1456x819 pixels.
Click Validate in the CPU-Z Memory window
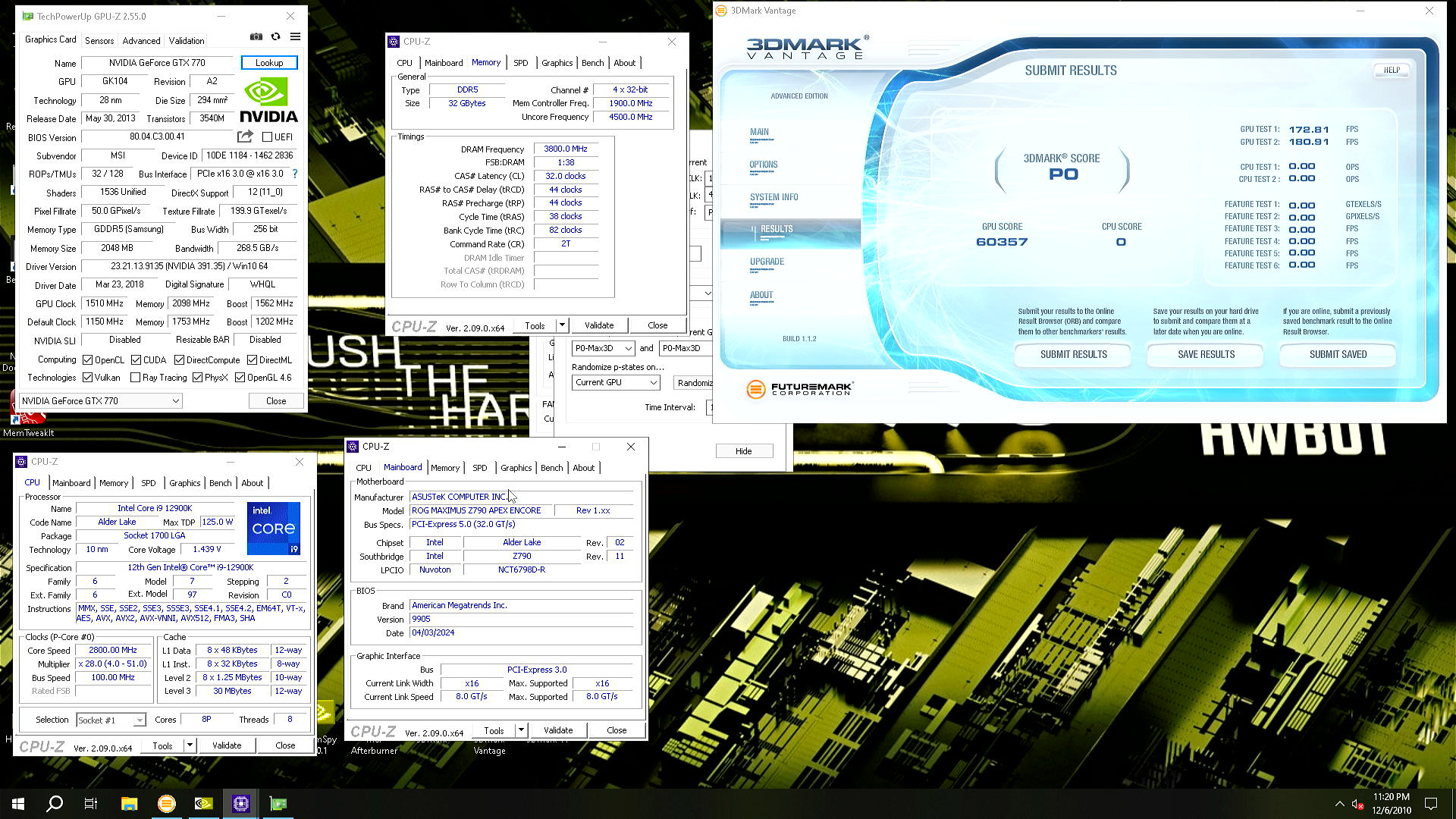[599, 325]
